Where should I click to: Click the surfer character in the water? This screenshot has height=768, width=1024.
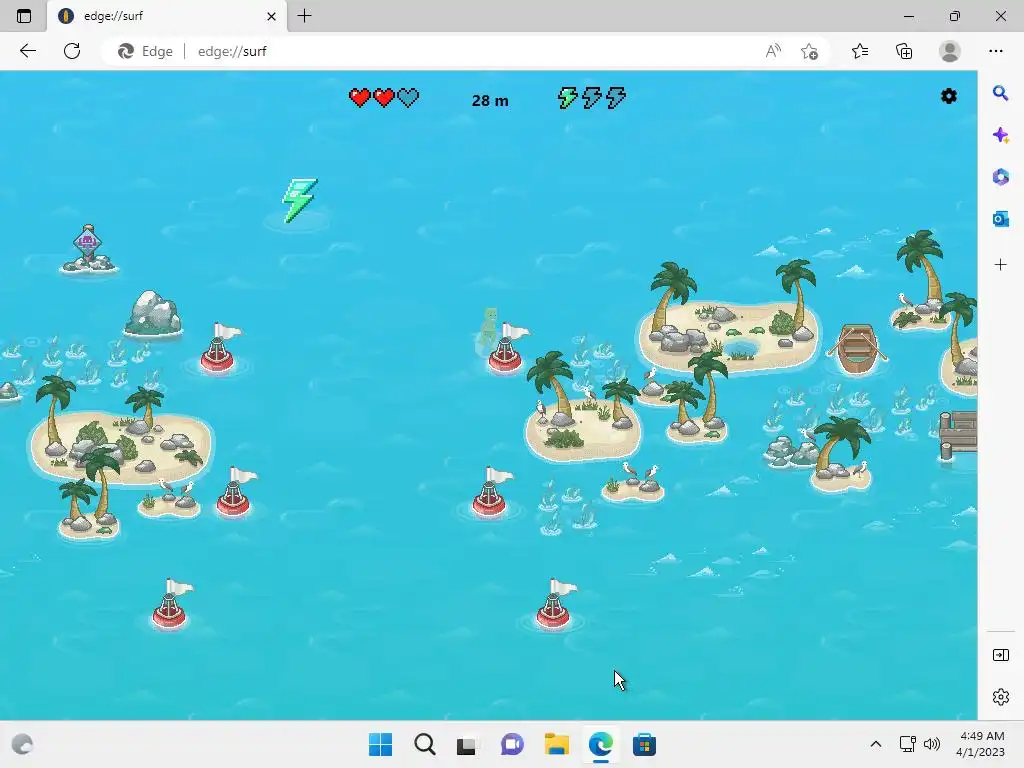click(488, 332)
